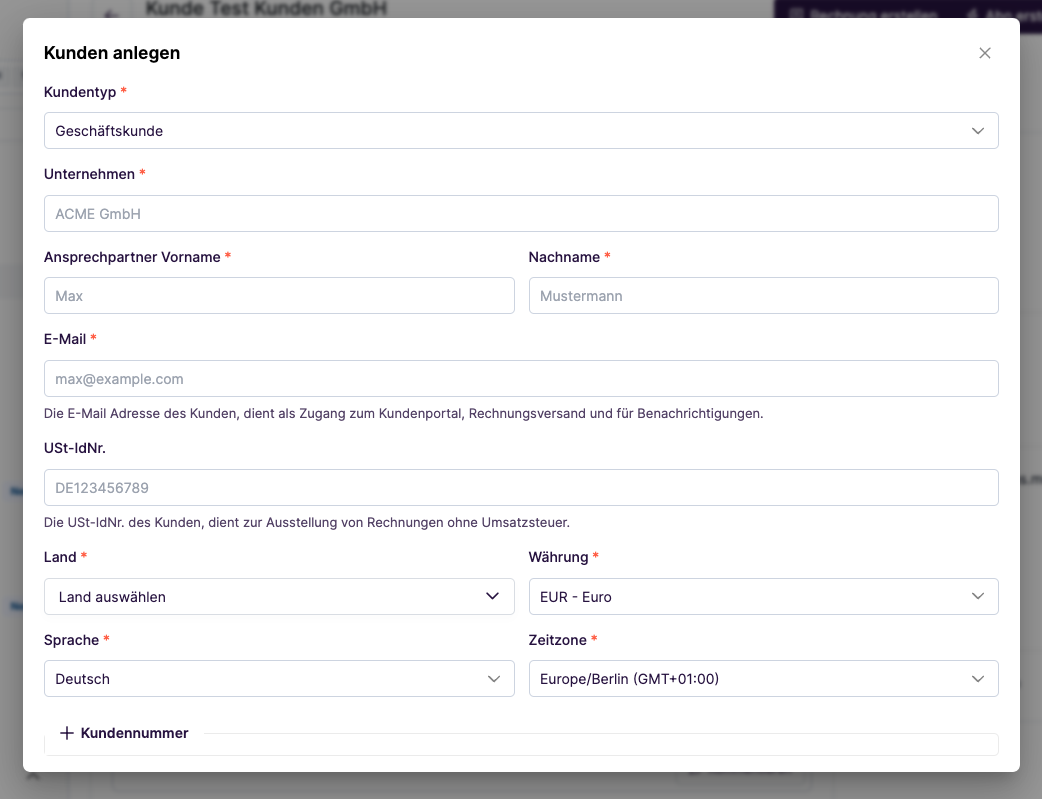Open the Zeitzone dropdown showing Europe/Berlin

(763, 679)
